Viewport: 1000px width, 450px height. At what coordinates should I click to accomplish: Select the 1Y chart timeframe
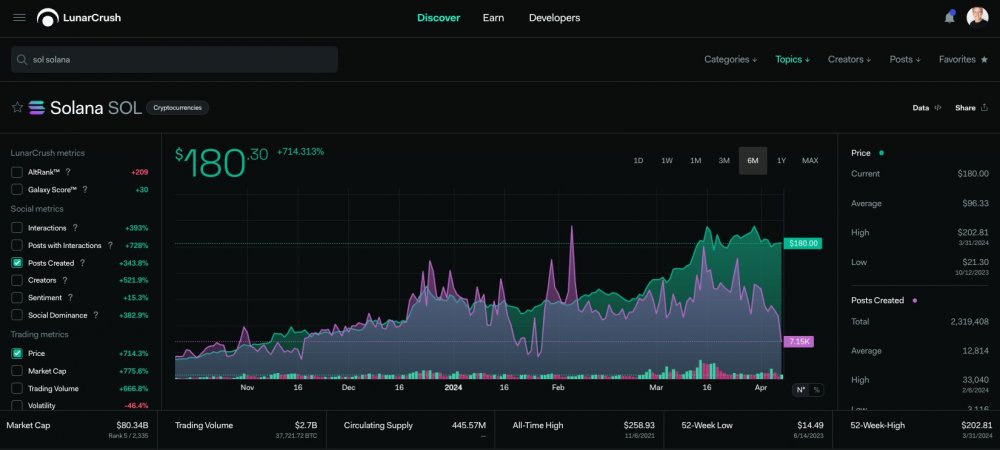781,161
